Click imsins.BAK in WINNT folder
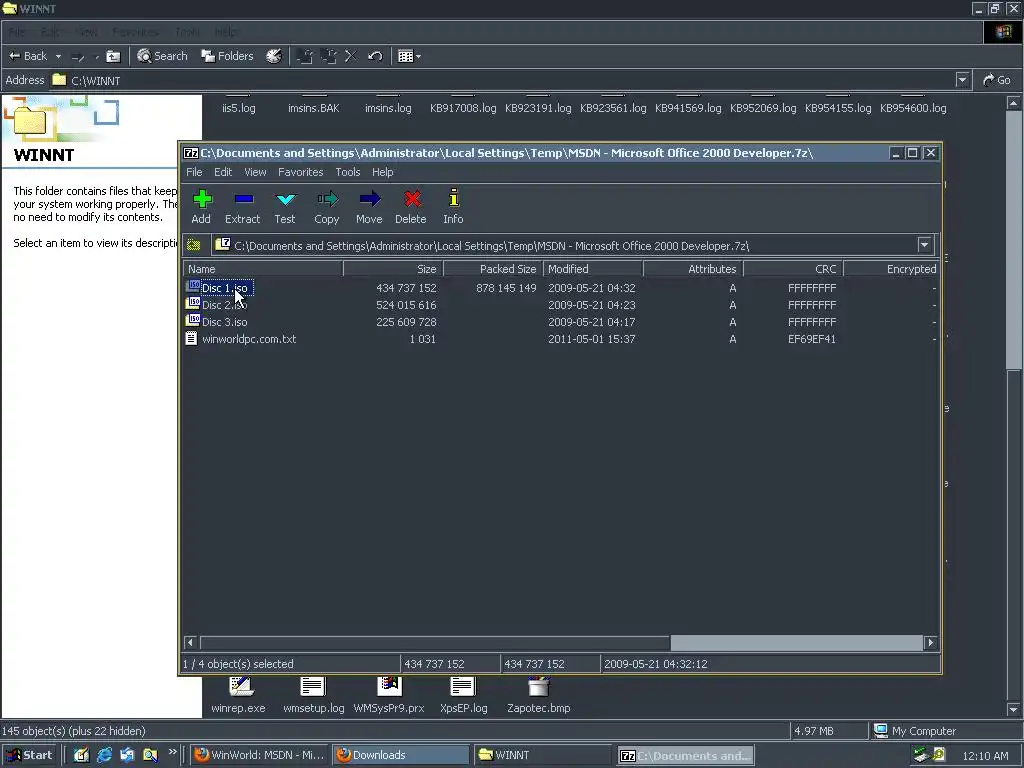 (x=313, y=108)
